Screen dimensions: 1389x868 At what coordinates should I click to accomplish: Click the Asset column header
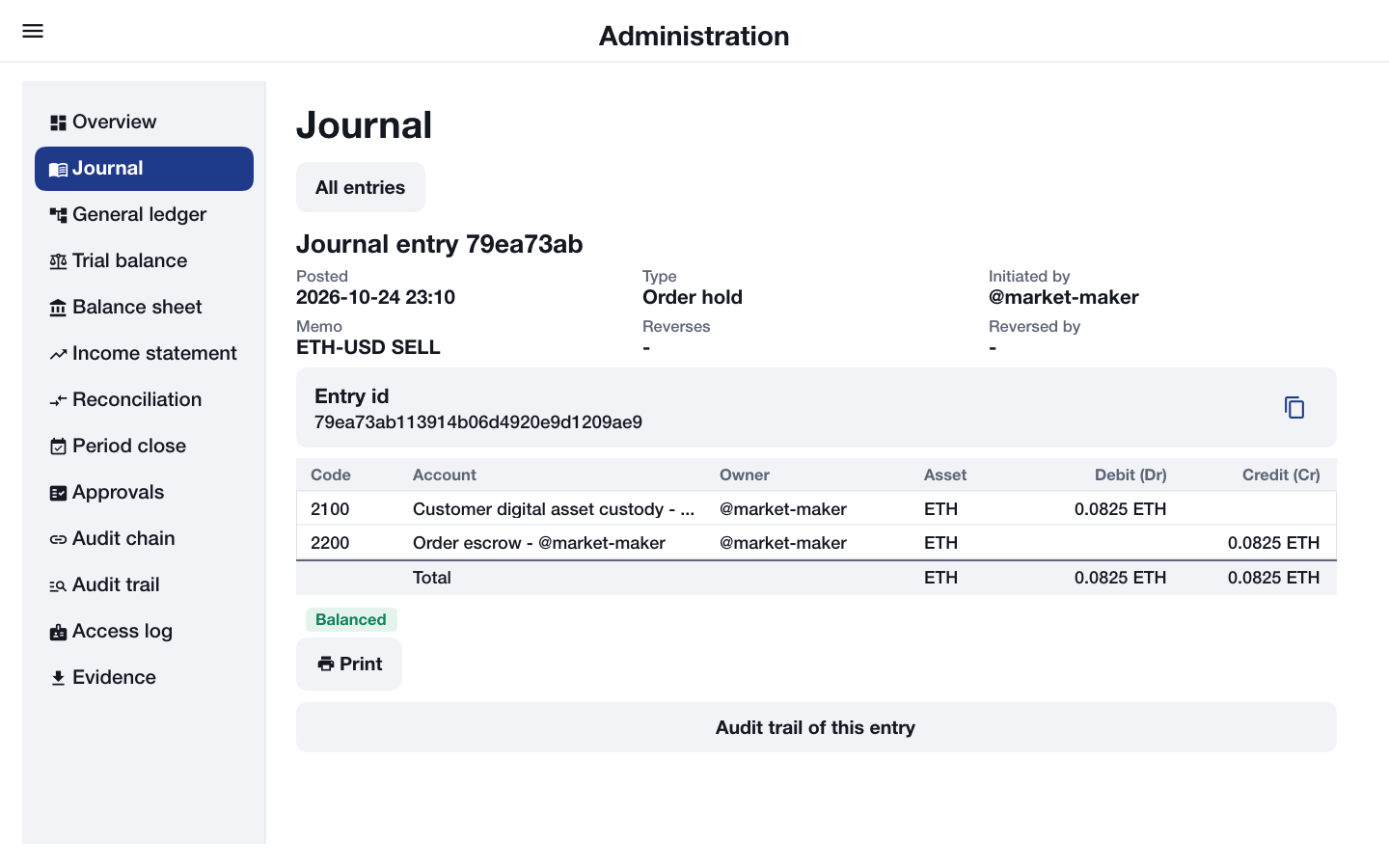click(945, 475)
